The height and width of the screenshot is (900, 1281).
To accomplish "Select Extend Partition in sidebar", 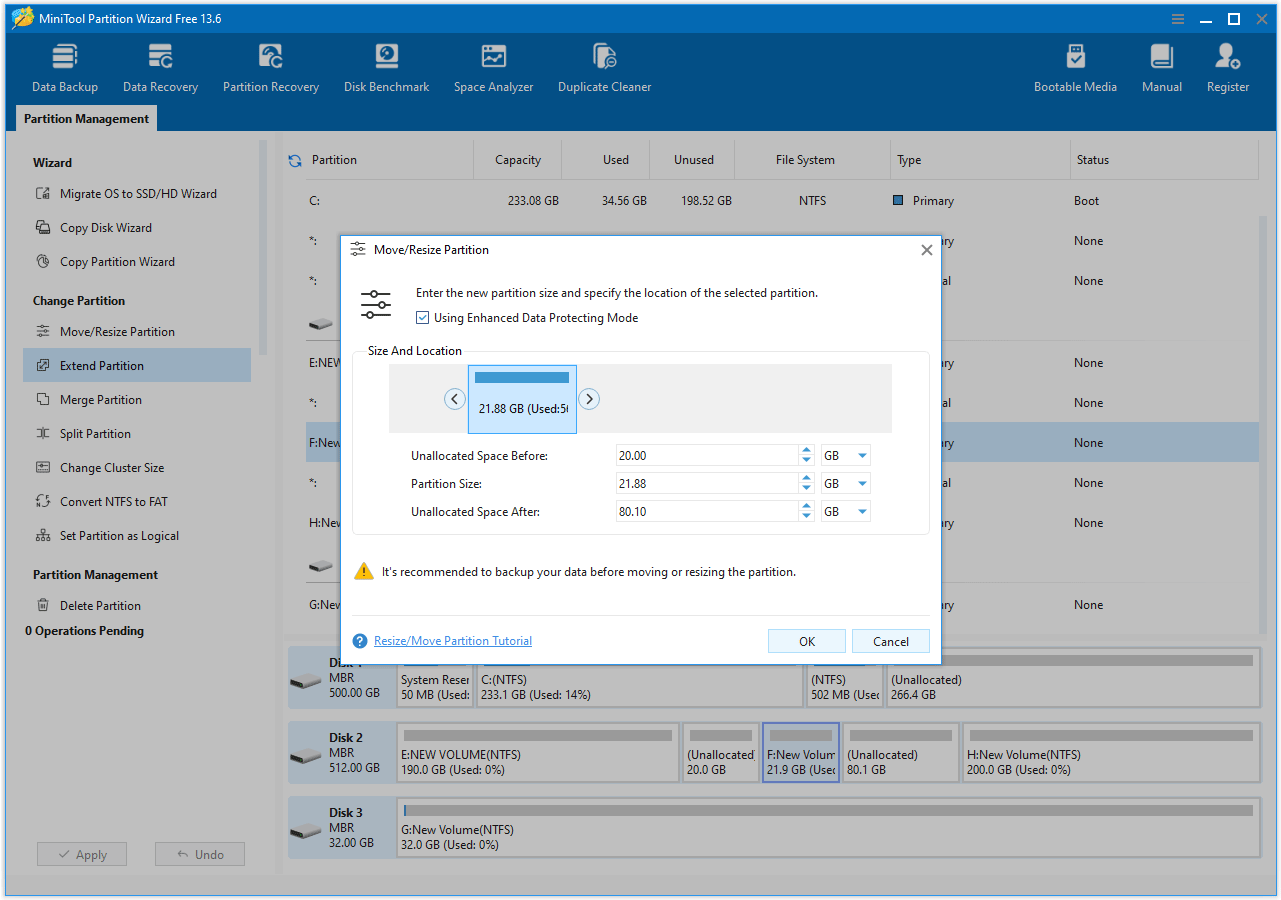I will coord(137,366).
